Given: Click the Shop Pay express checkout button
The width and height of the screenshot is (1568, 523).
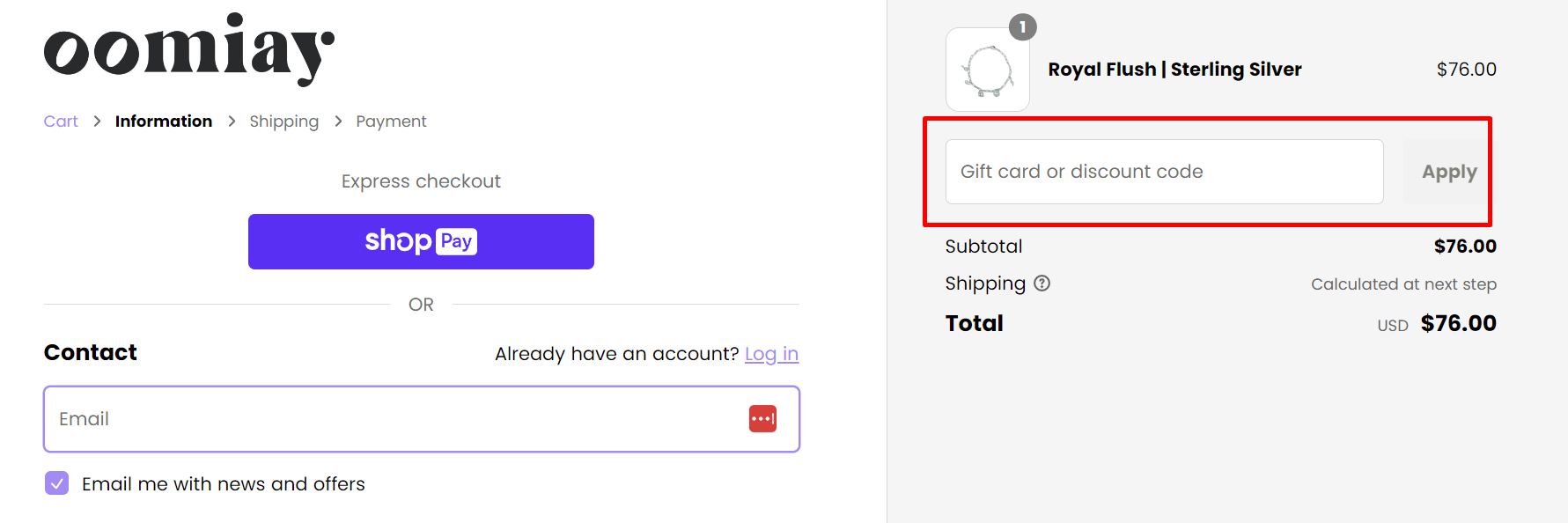Looking at the screenshot, I should pos(421,241).
